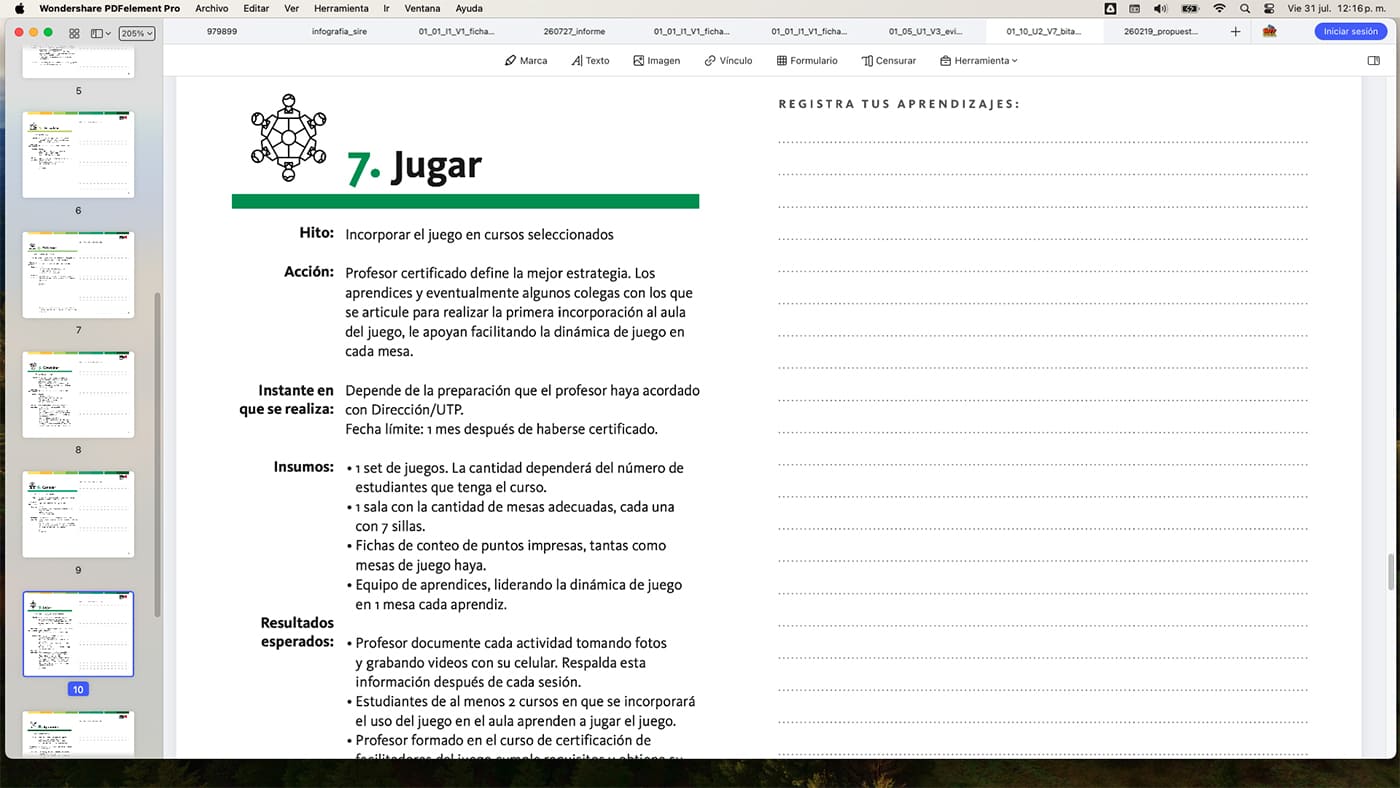Select the Vínculo link tool
Screen dimensions: 1400x788
tap(728, 61)
